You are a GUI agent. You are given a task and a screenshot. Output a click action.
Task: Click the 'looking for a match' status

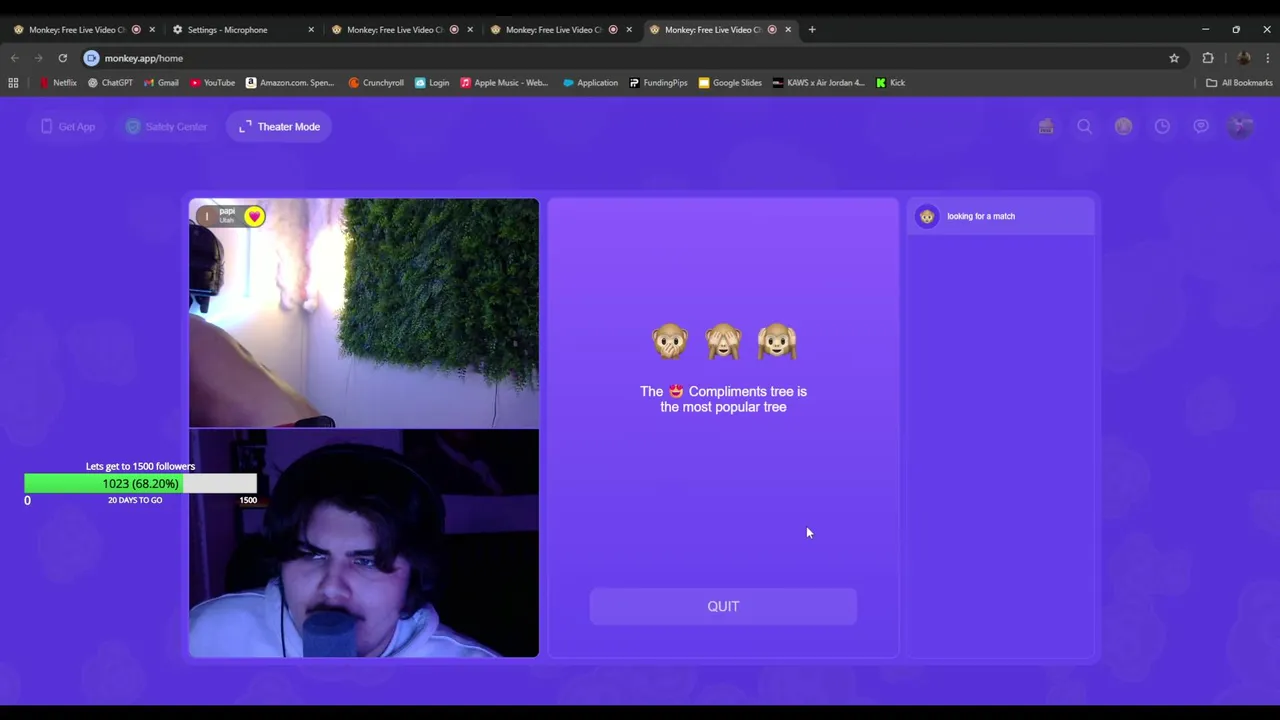[x=981, y=216]
